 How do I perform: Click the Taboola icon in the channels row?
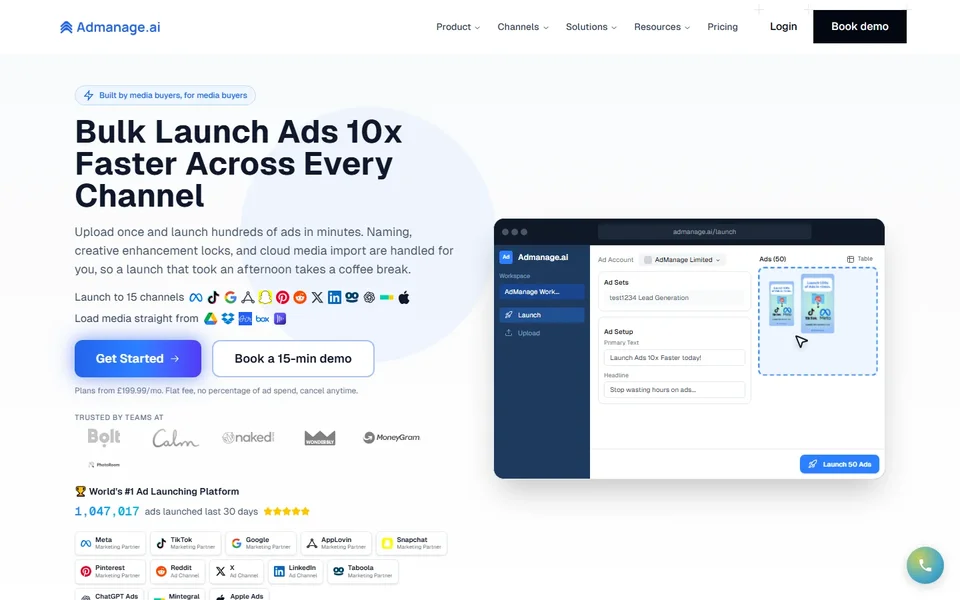351,298
